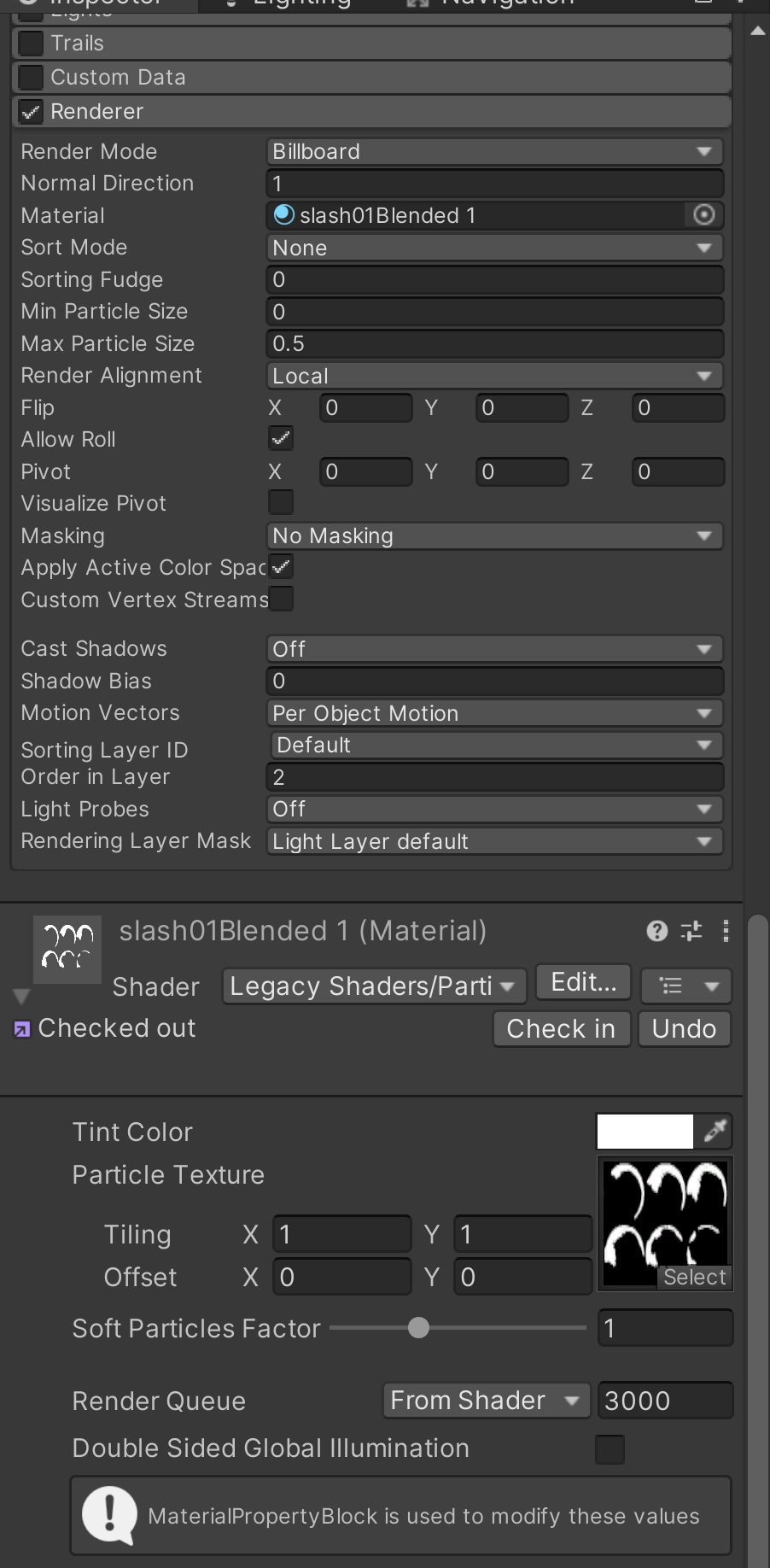Expand the Cast Shadows dropdown

[x=494, y=649]
